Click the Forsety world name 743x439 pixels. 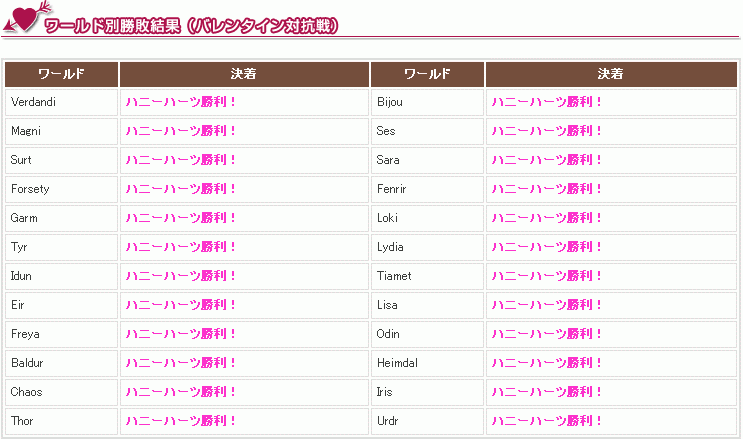click(x=30, y=189)
